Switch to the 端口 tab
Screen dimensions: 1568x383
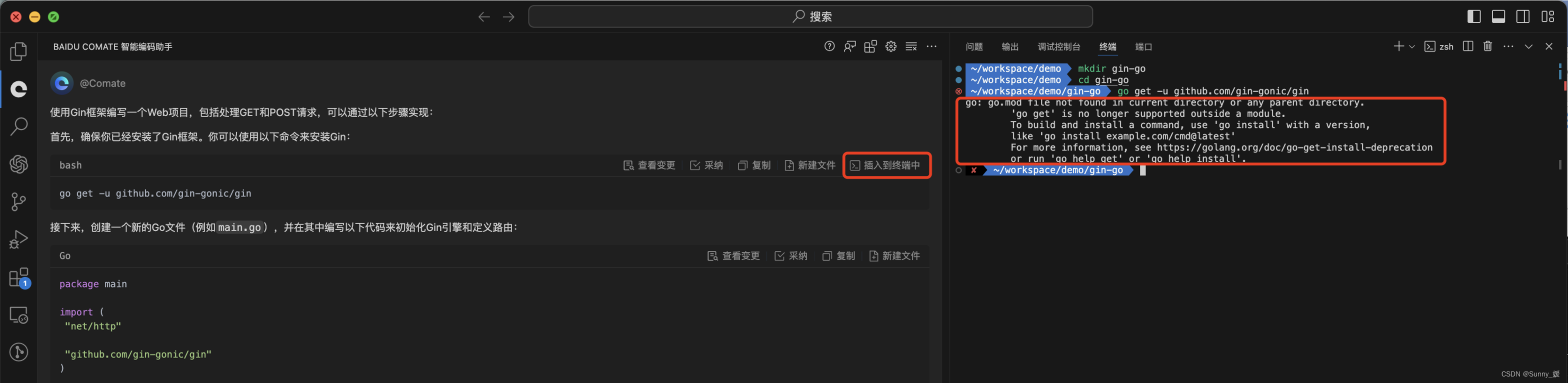[1143, 47]
